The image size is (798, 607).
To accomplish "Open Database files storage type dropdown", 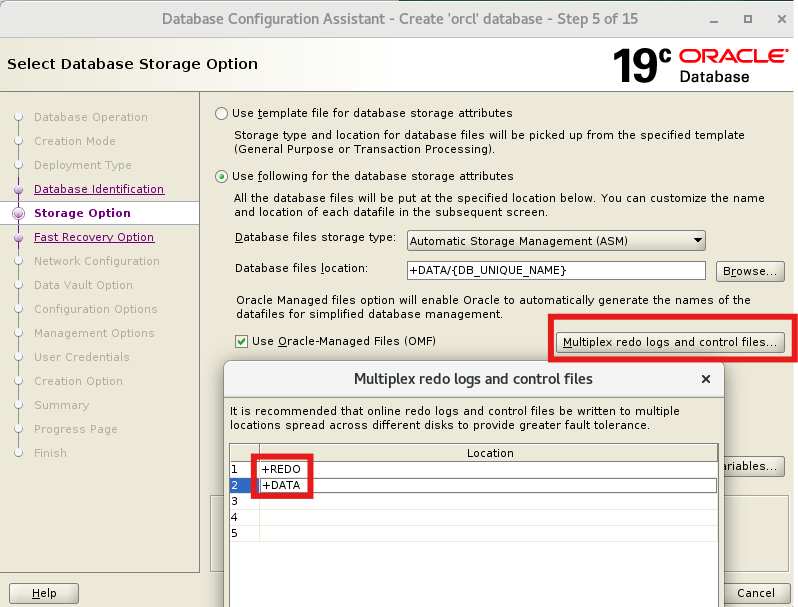I will [x=556, y=241].
